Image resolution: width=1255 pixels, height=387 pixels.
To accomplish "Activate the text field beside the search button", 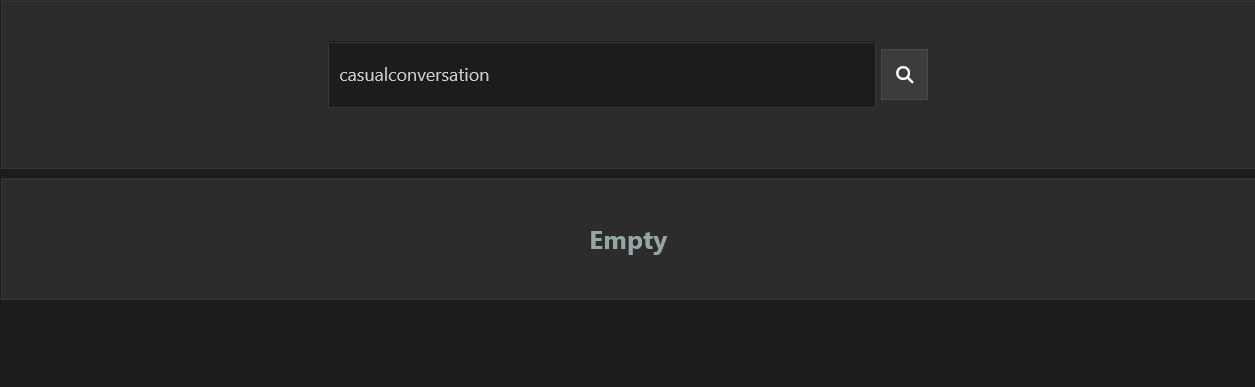I will pos(602,75).
